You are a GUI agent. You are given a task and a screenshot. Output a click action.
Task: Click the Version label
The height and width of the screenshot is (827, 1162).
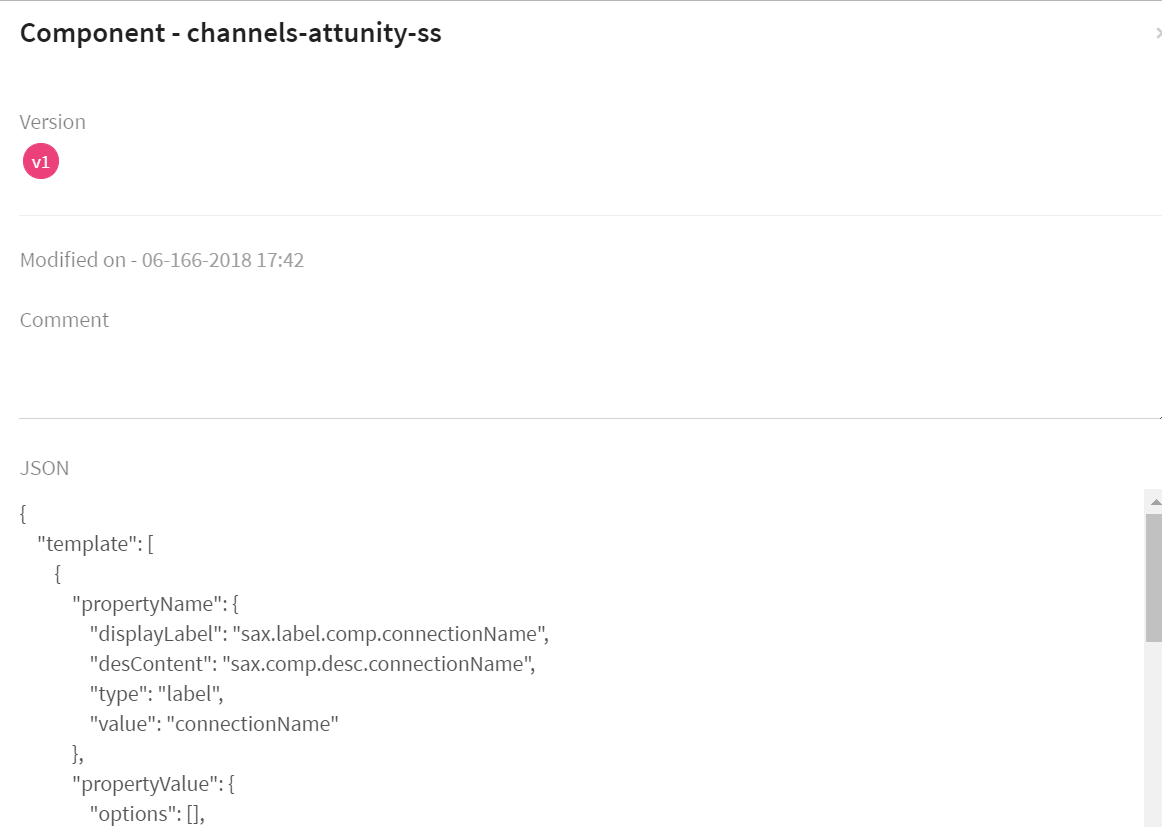53,122
